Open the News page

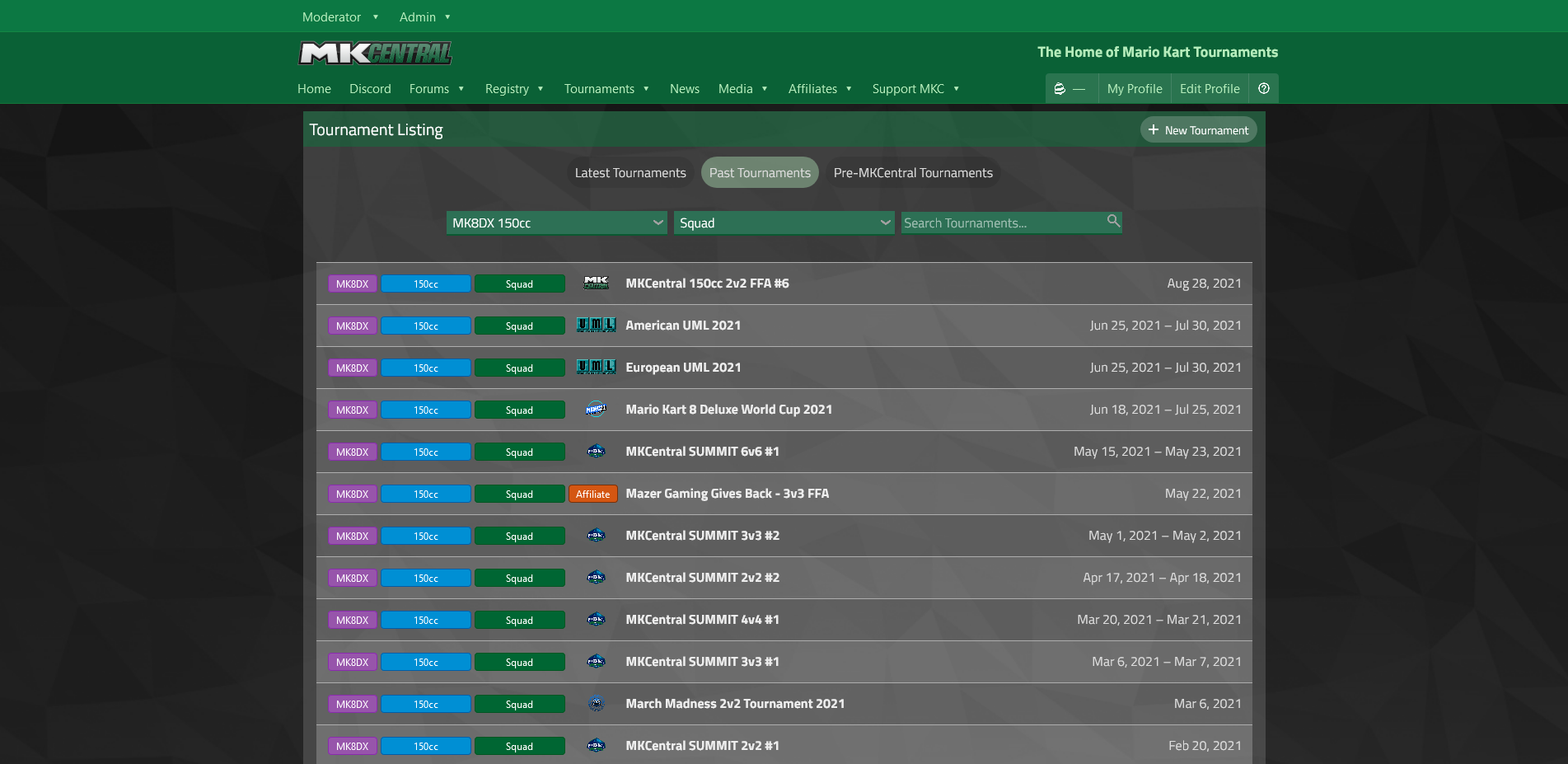[685, 88]
